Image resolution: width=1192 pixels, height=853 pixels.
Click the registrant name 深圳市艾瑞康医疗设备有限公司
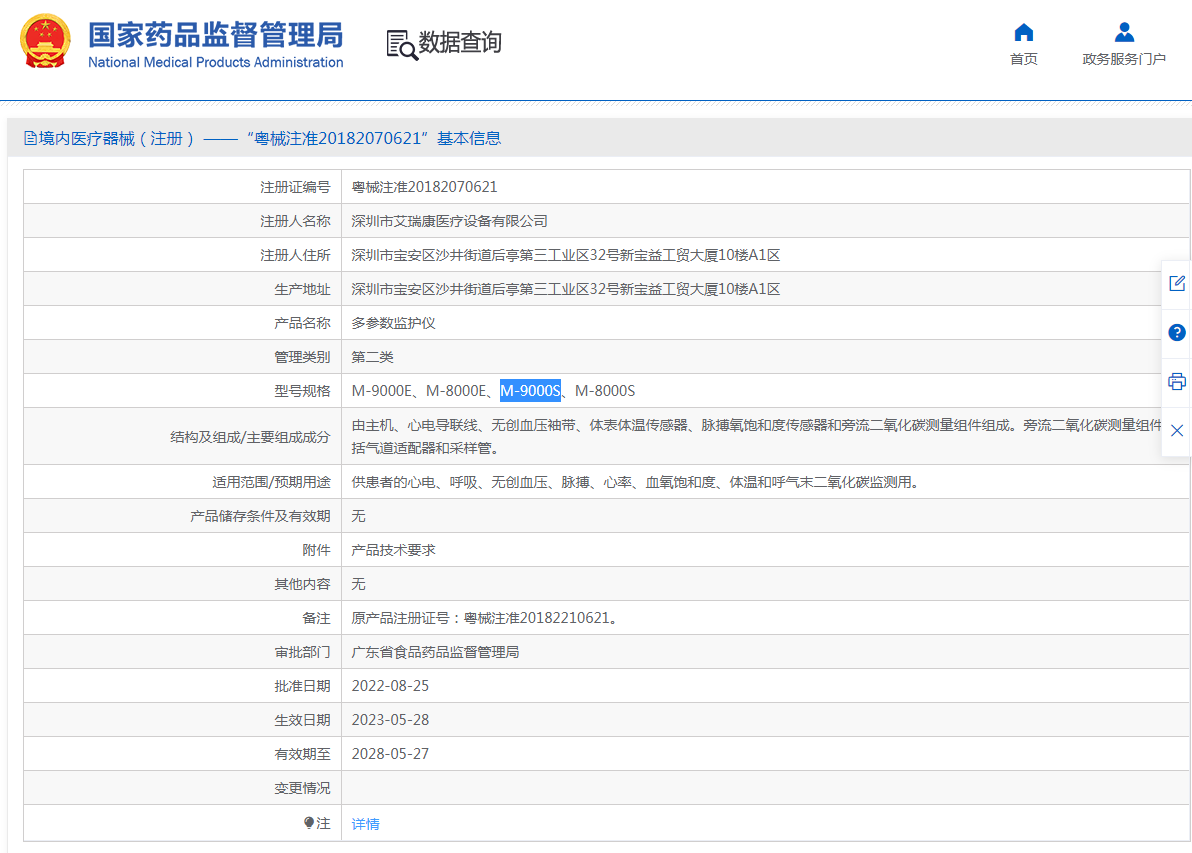point(449,221)
